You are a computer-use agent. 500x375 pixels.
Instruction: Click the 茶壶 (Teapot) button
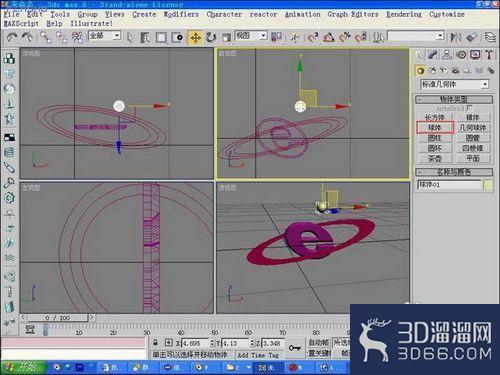coord(435,158)
